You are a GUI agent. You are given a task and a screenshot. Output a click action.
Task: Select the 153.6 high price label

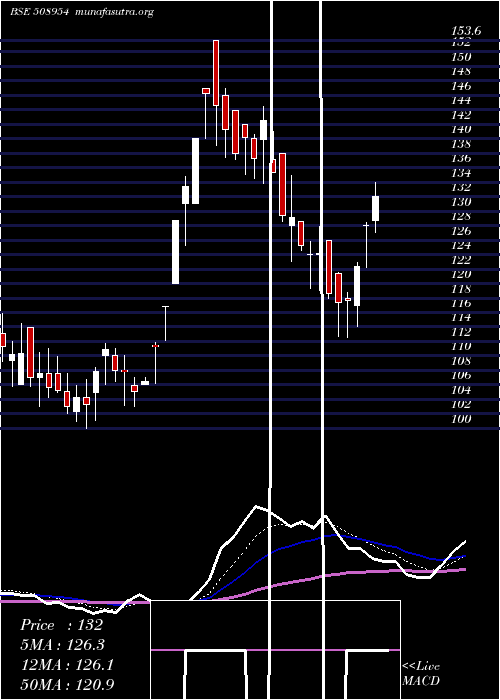(466, 31)
